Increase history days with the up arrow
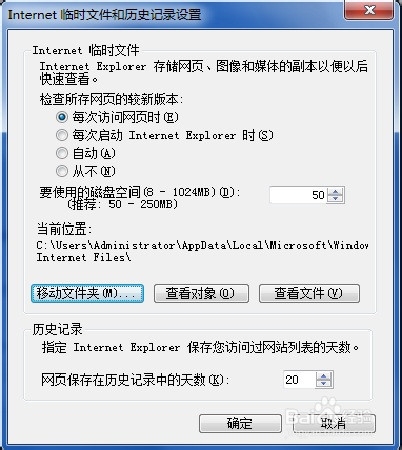Viewport: 402px width, 450px height. click(324, 376)
